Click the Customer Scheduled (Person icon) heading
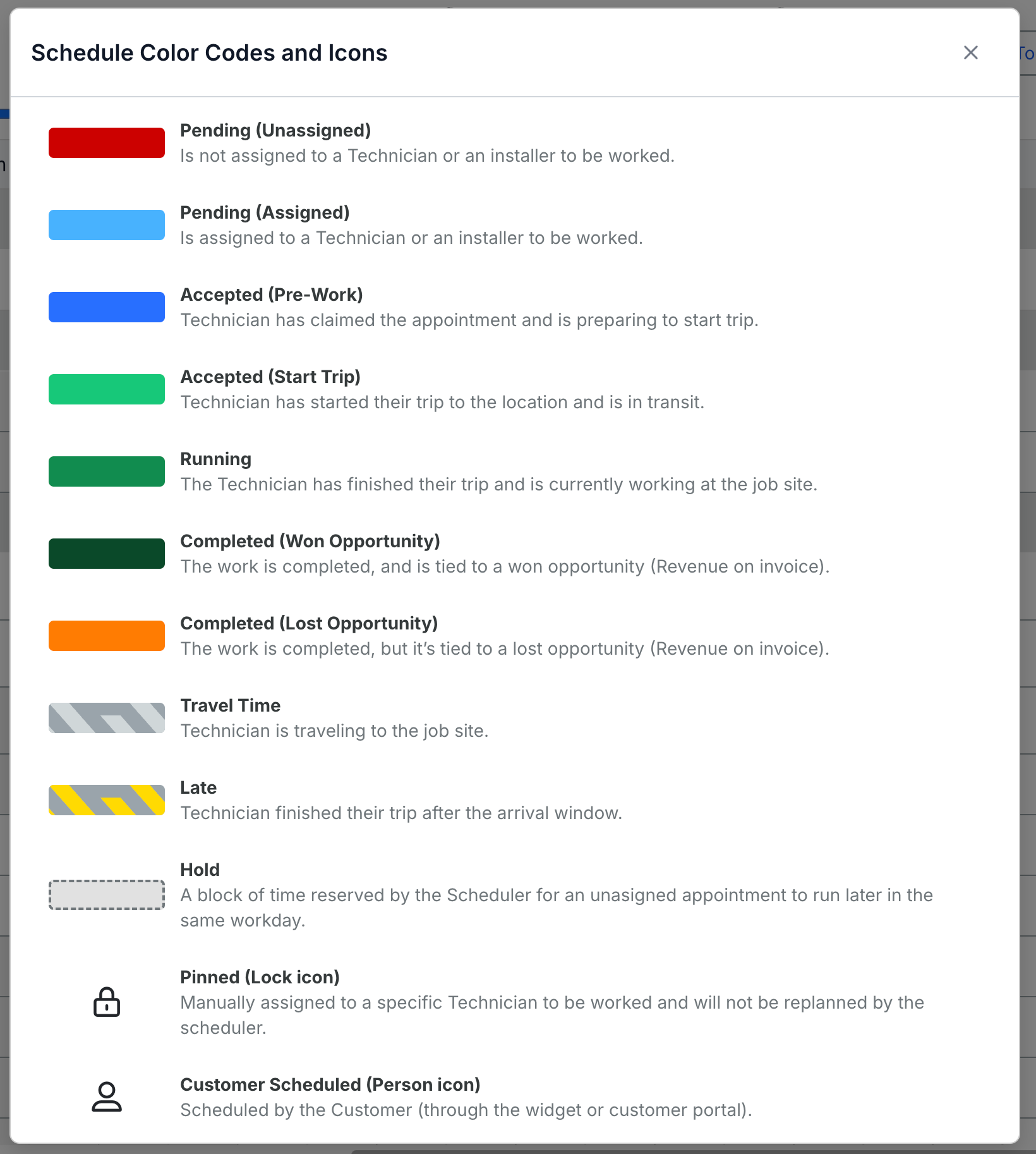 330,1084
